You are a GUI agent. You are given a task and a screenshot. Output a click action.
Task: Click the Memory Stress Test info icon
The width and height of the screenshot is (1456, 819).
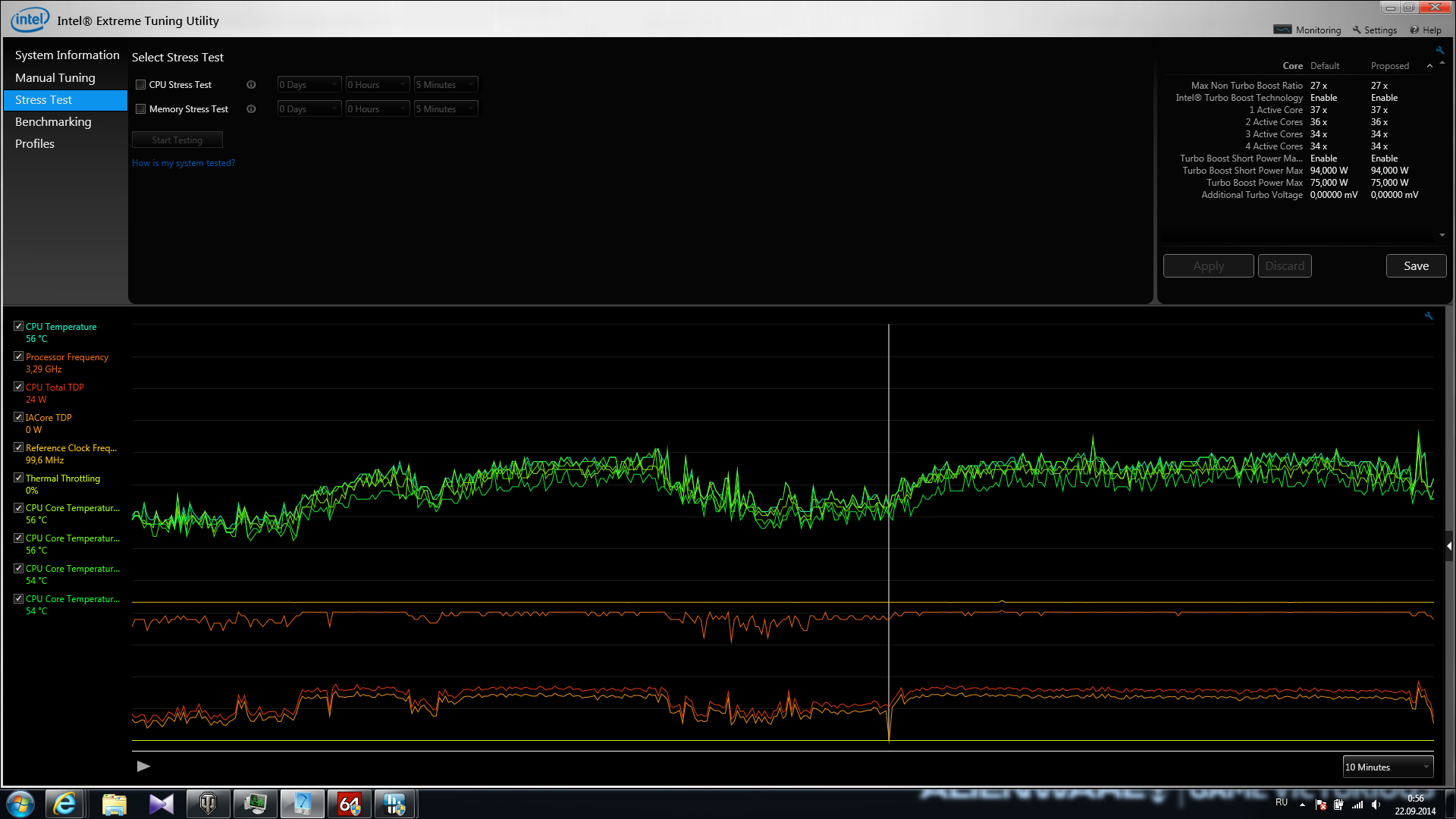click(251, 109)
